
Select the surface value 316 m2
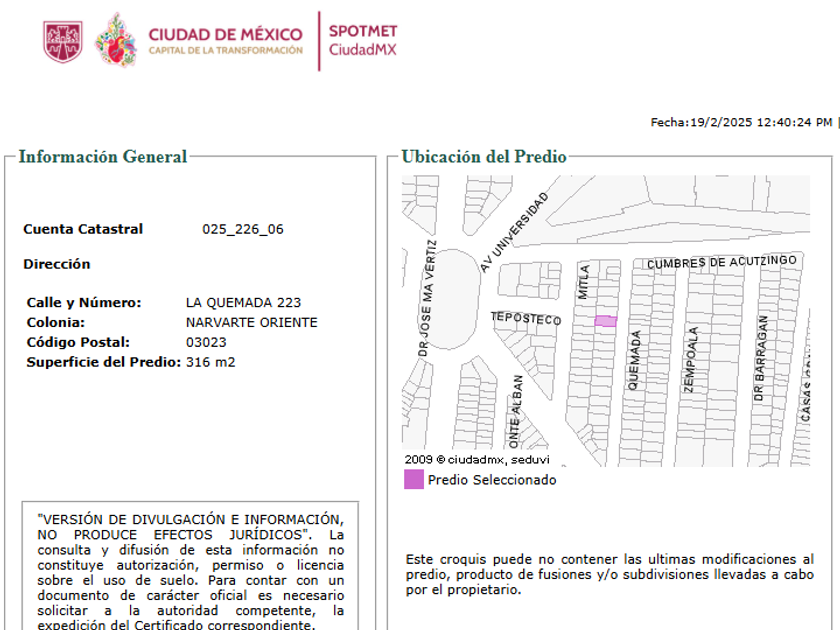click(x=210, y=362)
